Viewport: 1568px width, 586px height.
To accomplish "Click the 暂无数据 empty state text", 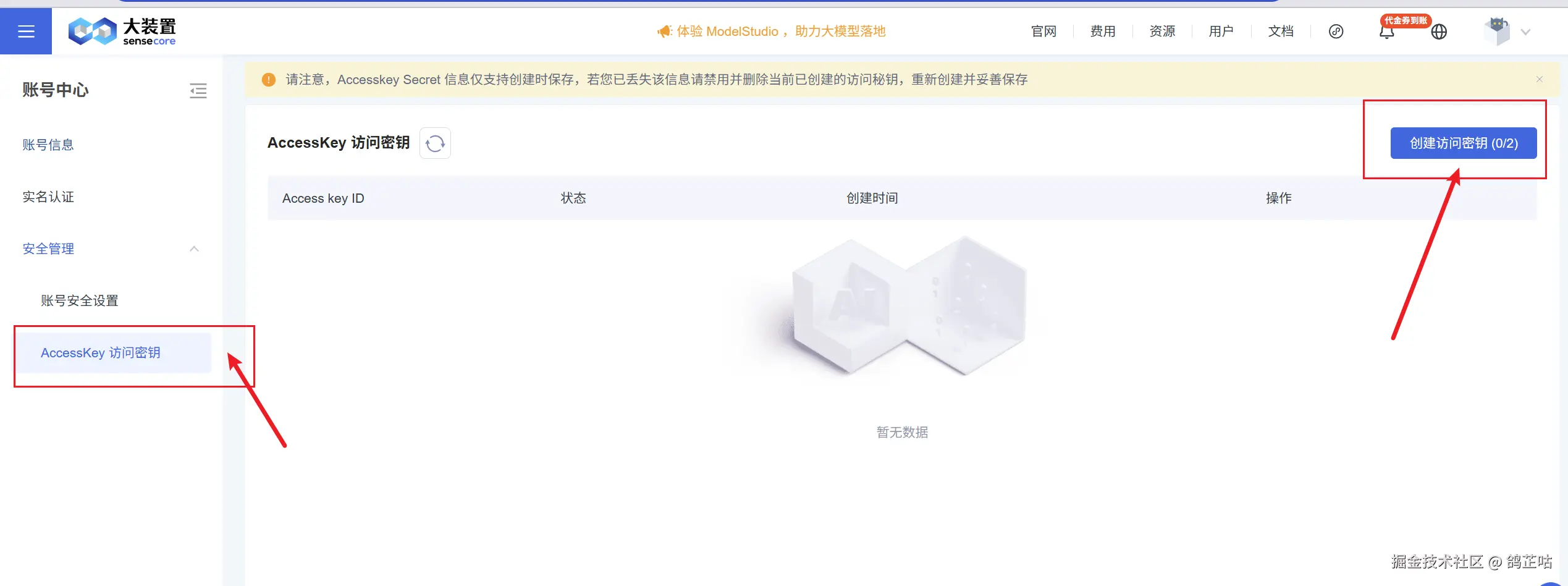I will pos(902,432).
